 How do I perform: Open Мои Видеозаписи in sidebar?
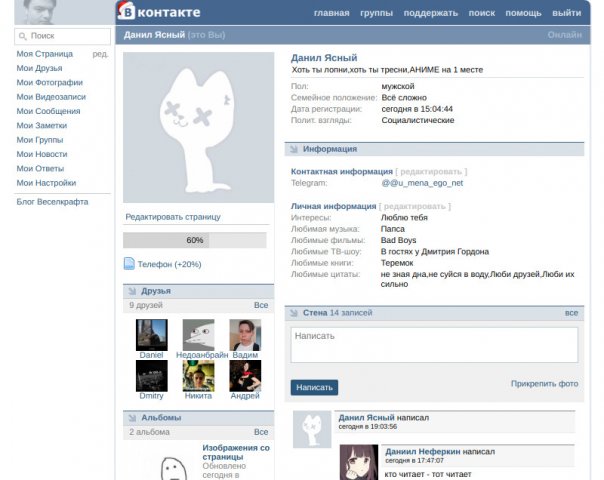[51, 97]
